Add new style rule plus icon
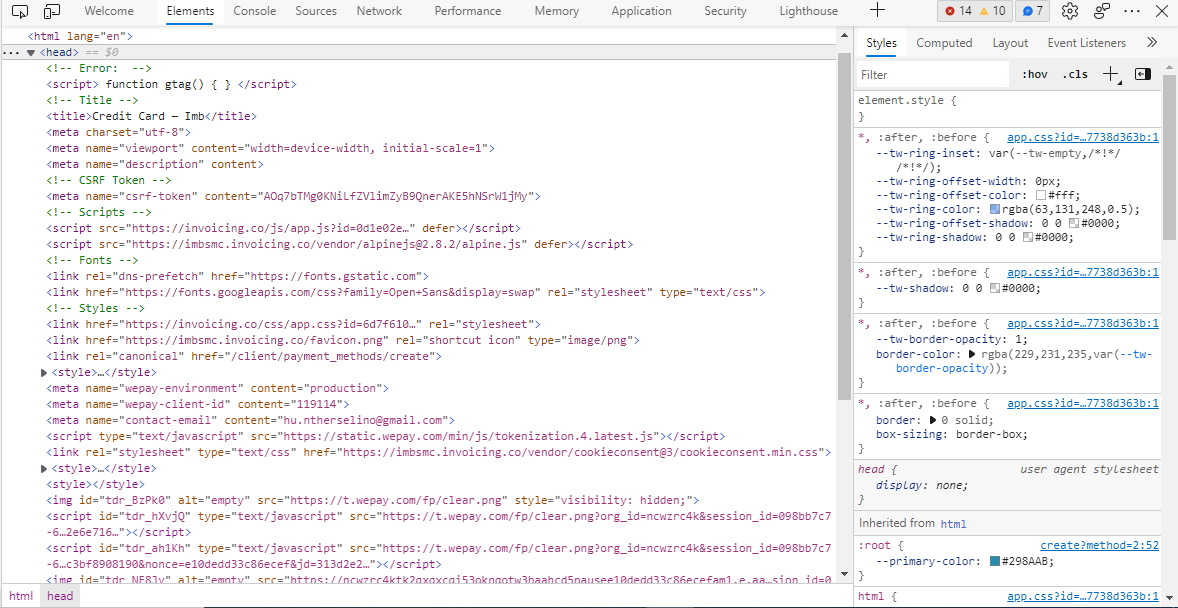Viewport: 1178px width, 608px height. 1110,74
